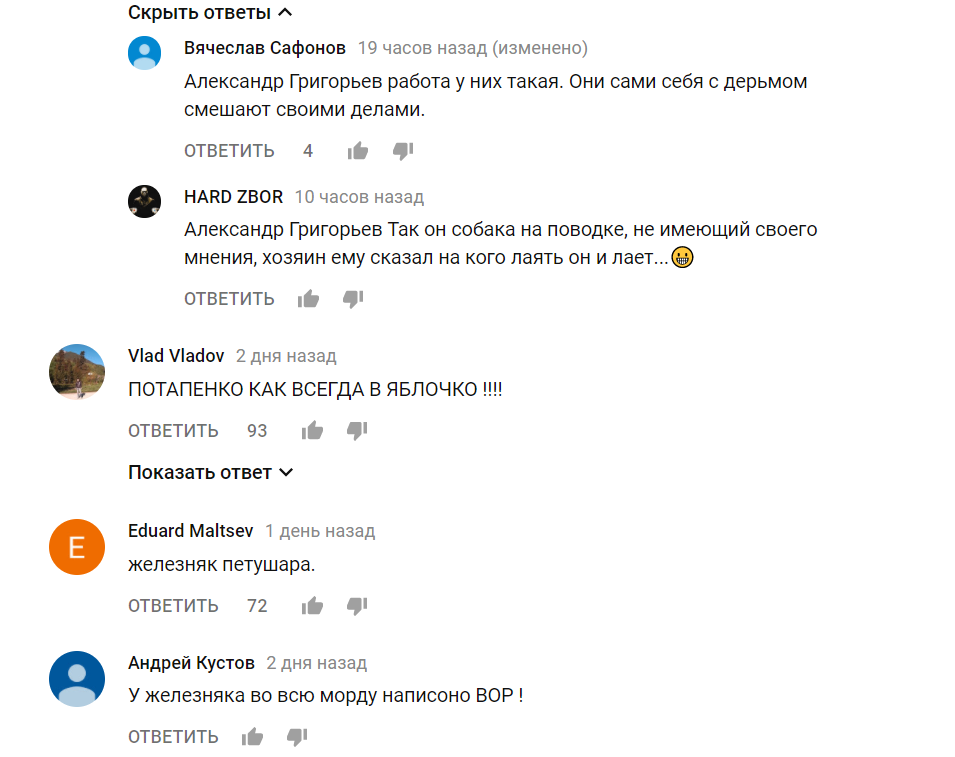The width and height of the screenshot is (955, 757).
Task: Collapse replies with Скрыть ответы
Action: (210, 12)
